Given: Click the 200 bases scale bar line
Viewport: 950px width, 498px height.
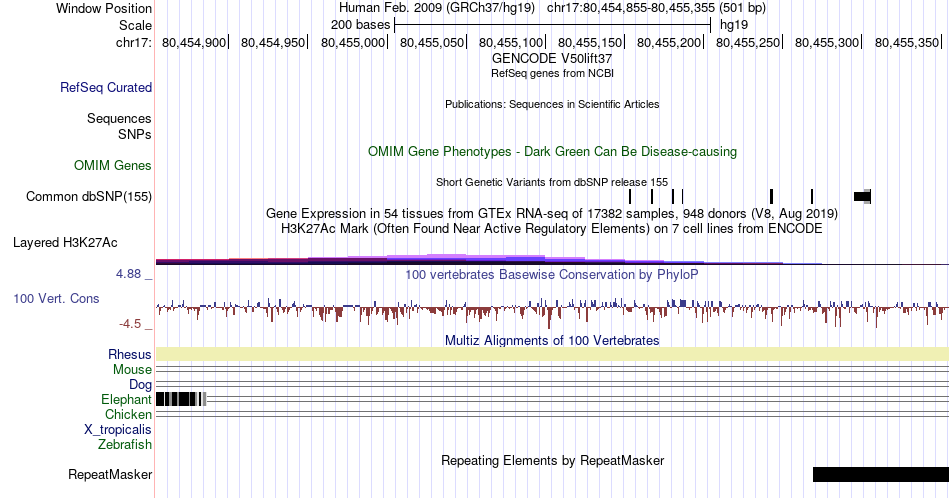Looking at the screenshot, I should 552,25.
